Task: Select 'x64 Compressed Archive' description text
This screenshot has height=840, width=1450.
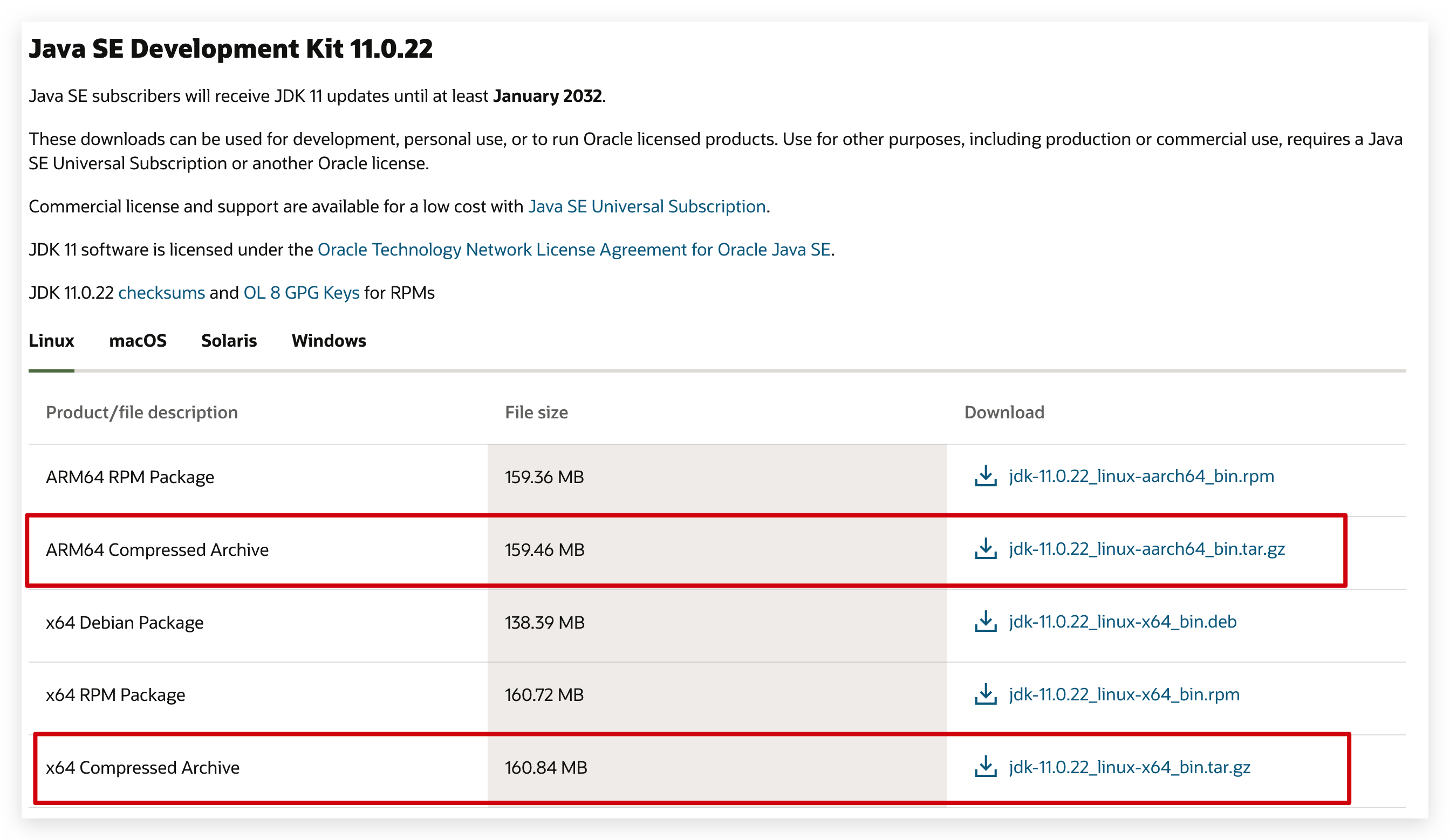Action: (143, 767)
